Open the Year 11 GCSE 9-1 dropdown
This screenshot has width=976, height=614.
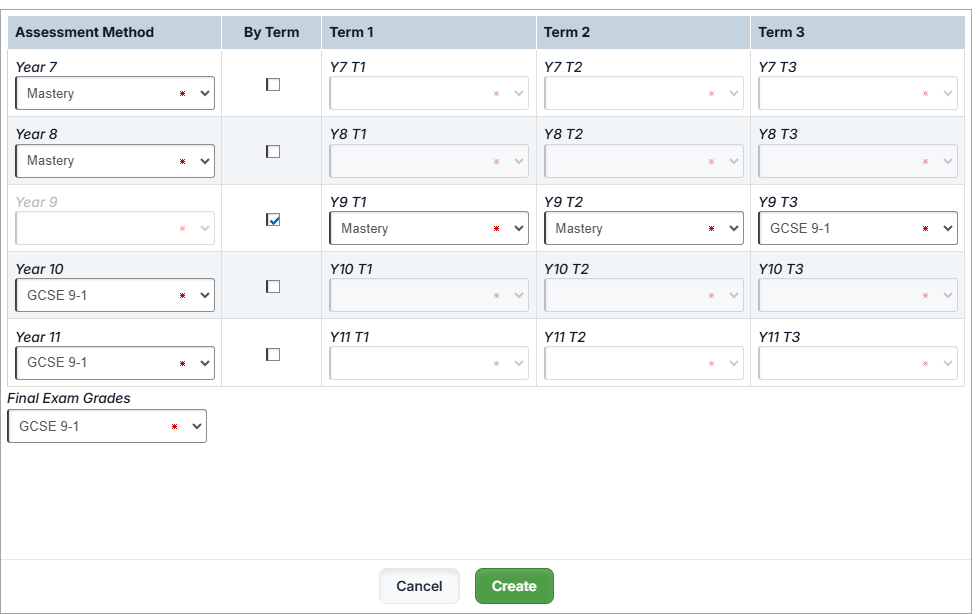(x=115, y=363)
